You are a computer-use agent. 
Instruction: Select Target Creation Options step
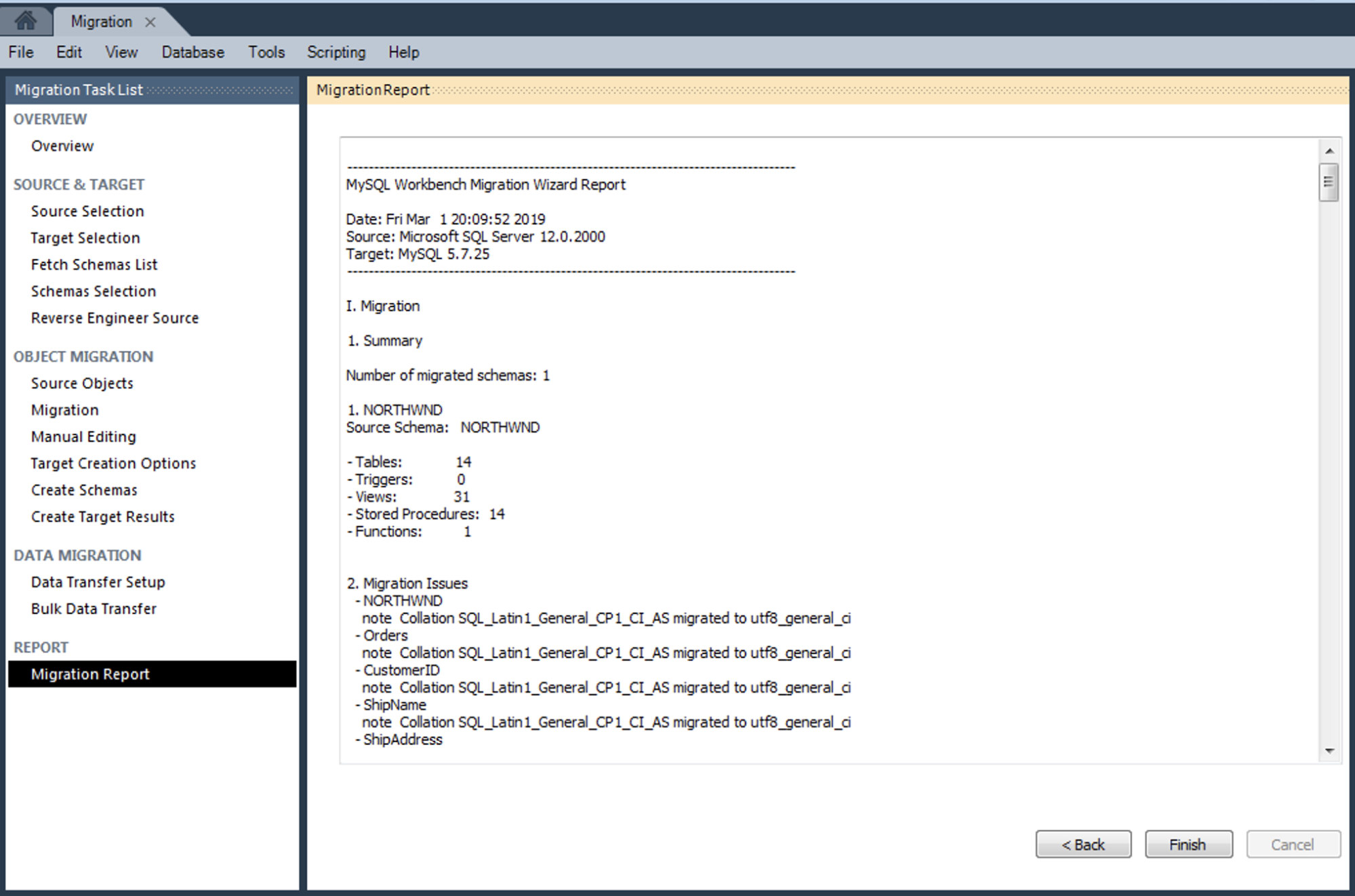pos(113,463)
